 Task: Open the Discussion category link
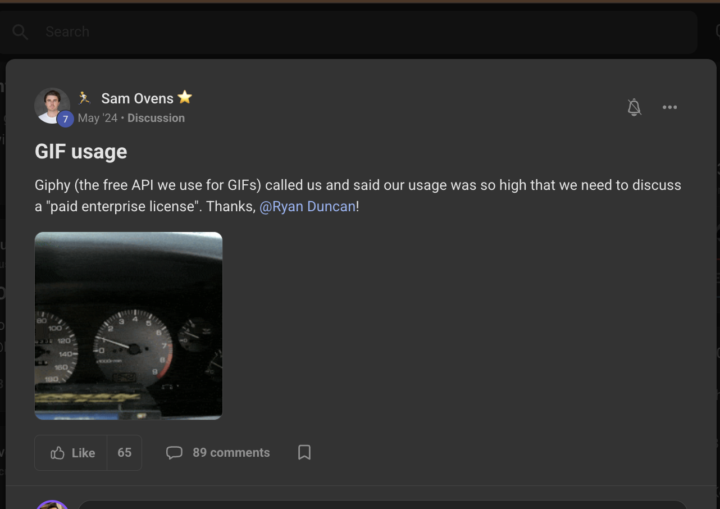point(156,118)
